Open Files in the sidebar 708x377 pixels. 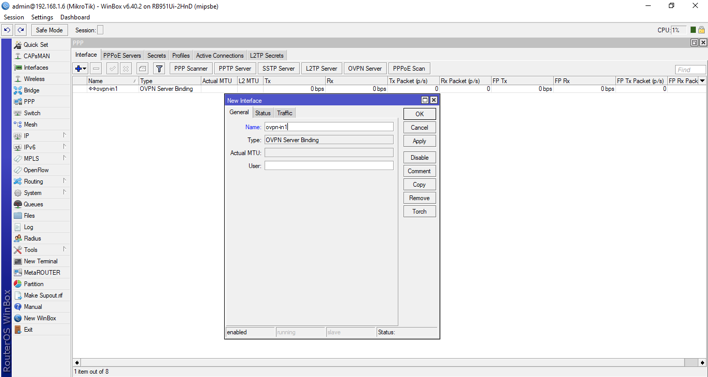tap(29, 216)
